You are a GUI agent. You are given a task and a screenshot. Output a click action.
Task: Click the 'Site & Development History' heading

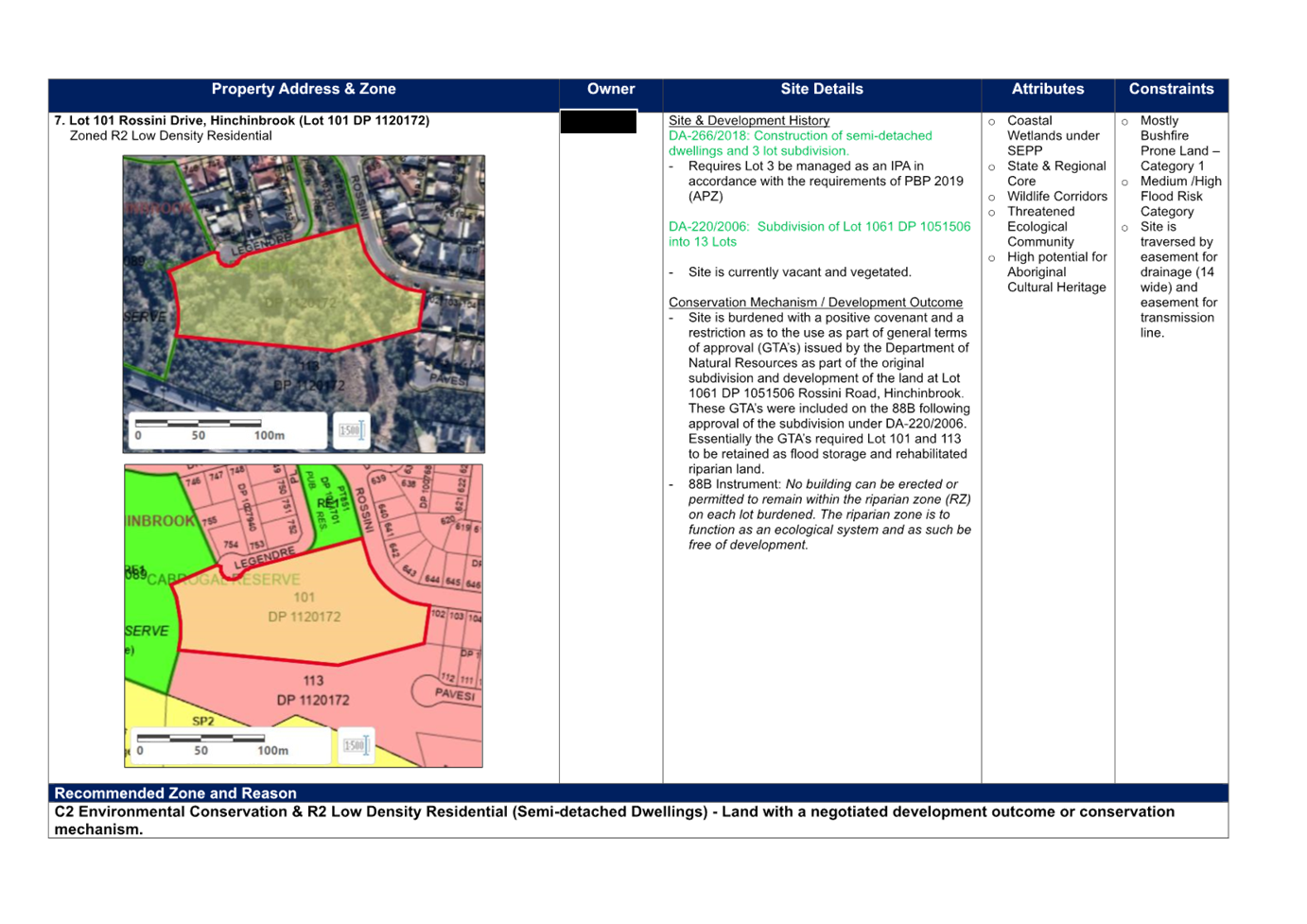[x=749, y=120]
